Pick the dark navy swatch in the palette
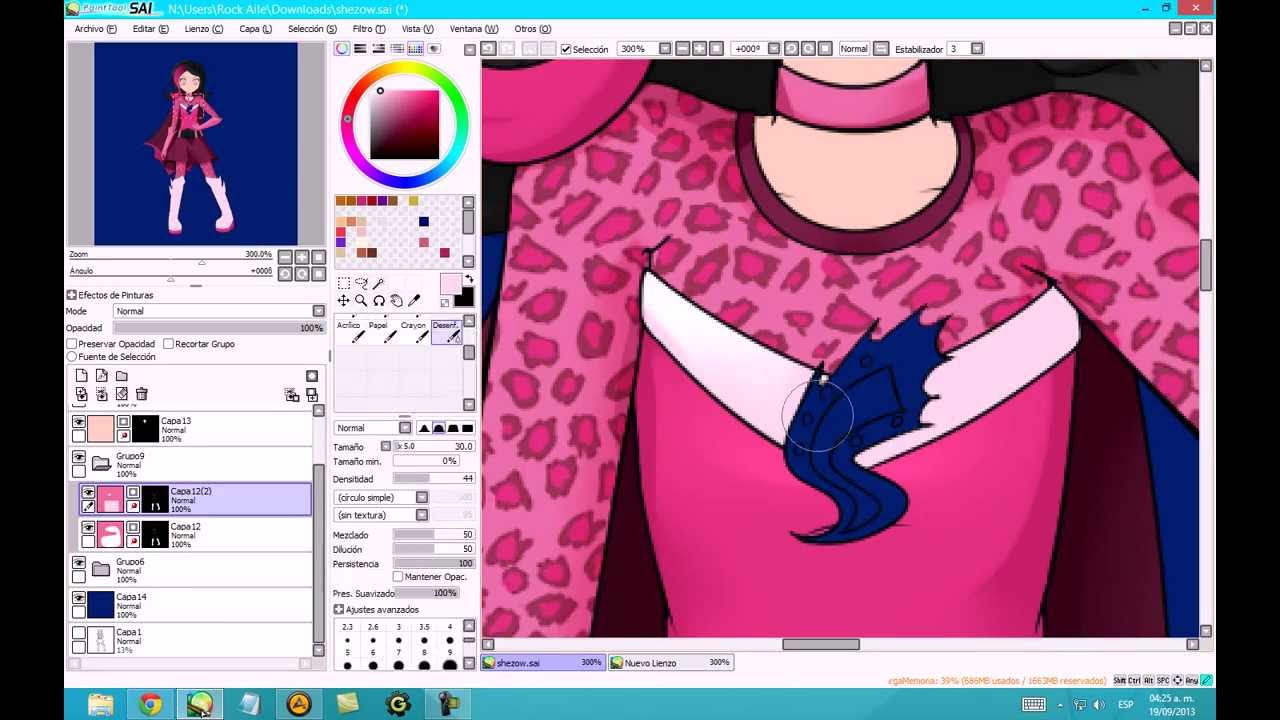 tap(424, 222)
